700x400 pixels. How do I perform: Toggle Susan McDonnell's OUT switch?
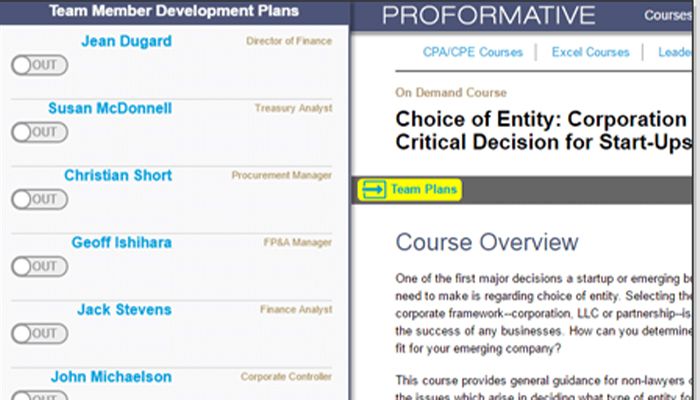(39, 132)
